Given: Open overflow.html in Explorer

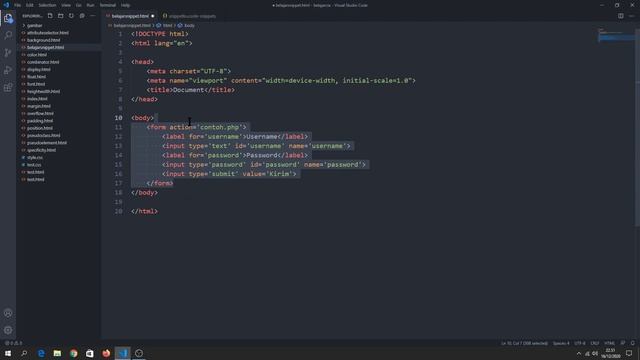Looking at the screenshot, I should (40, 113).
